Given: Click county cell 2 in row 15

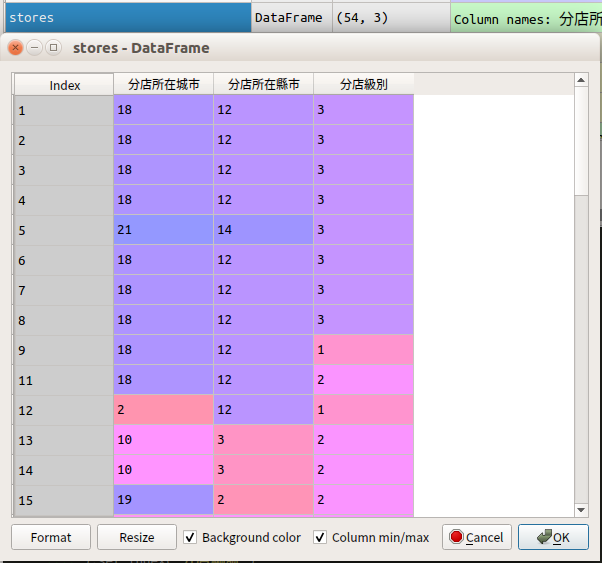Looking at the screenshot, I should click(263, 499).
